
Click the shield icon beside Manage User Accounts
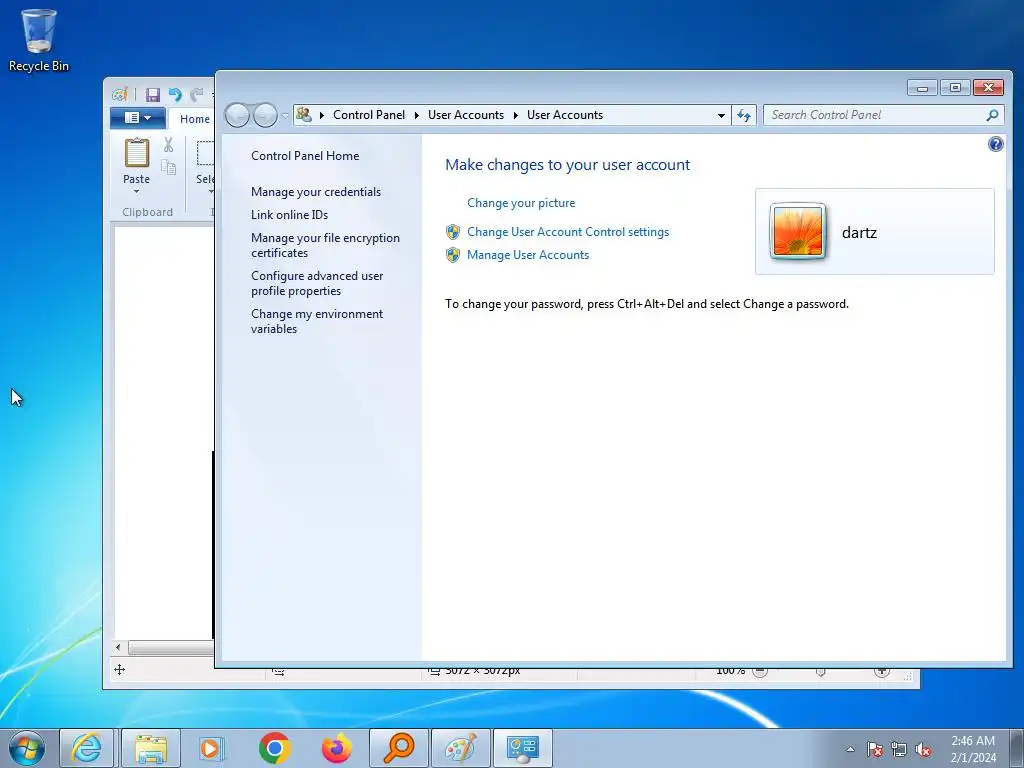click(x=453, y=255)
